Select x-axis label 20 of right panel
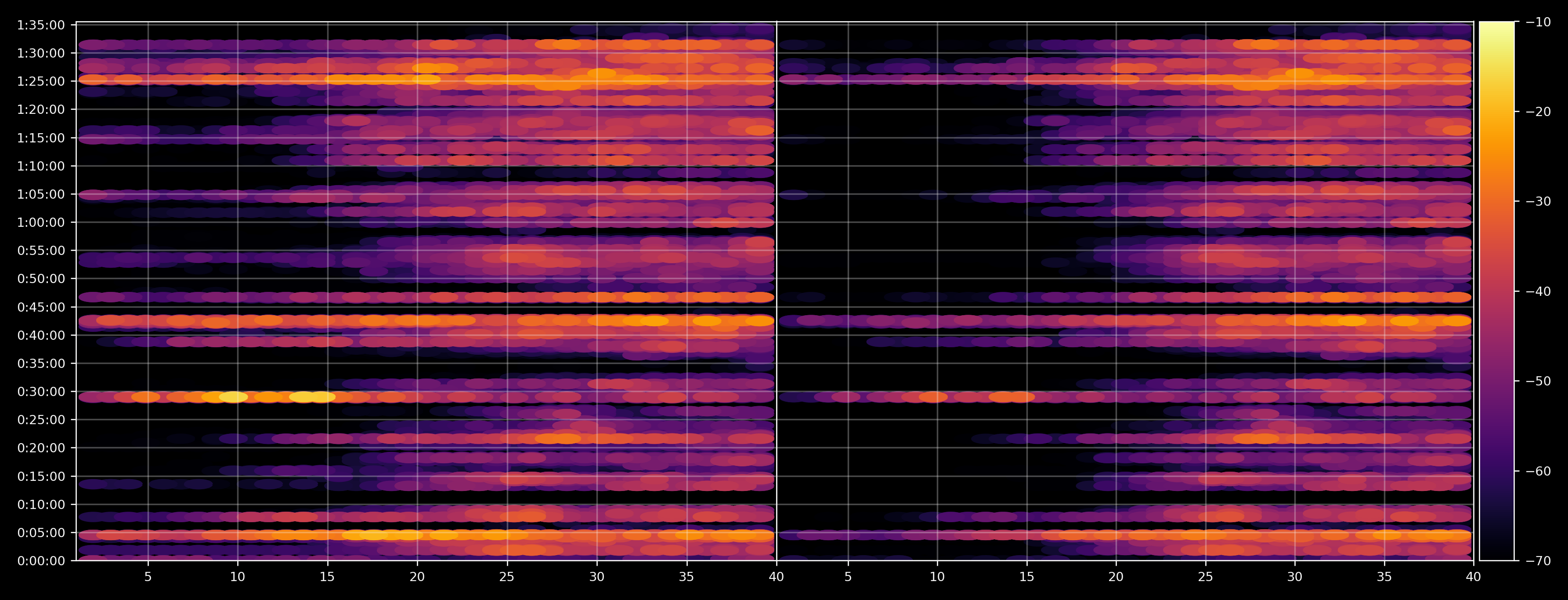The height and width of the screenshot is (600, 1568). tap(1116, 576)
